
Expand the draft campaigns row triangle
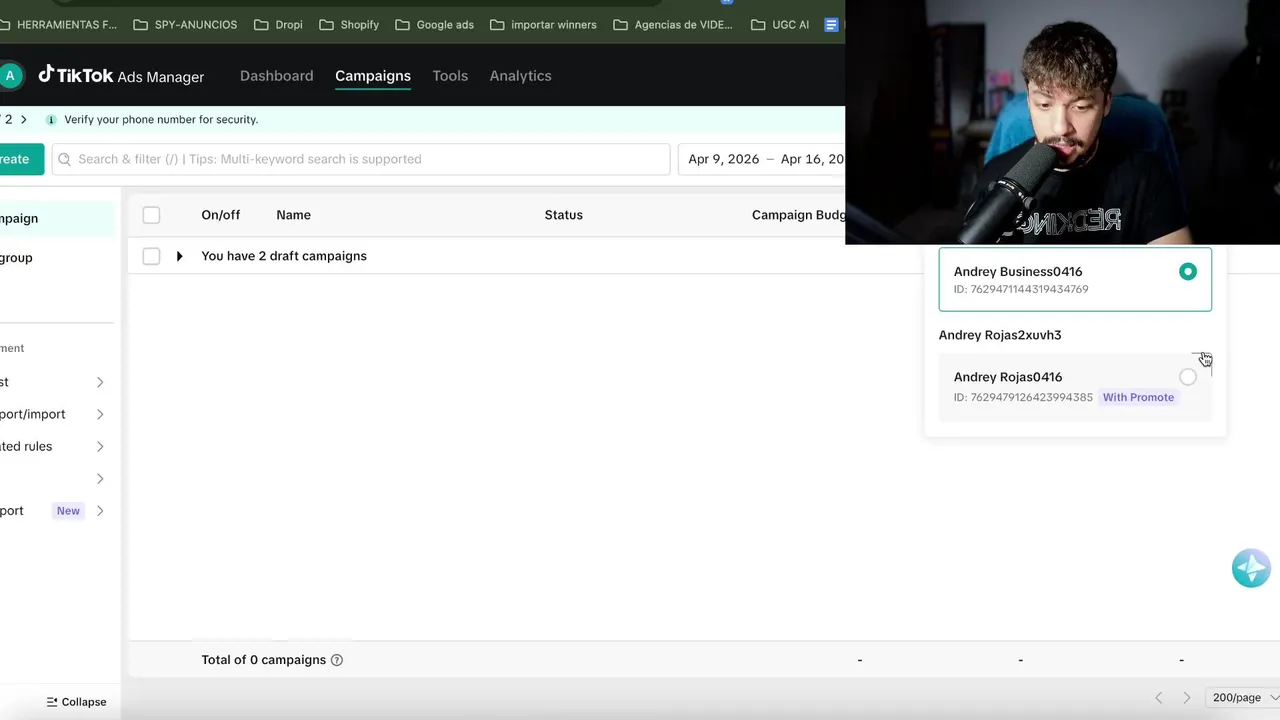(x=179, y=256)
